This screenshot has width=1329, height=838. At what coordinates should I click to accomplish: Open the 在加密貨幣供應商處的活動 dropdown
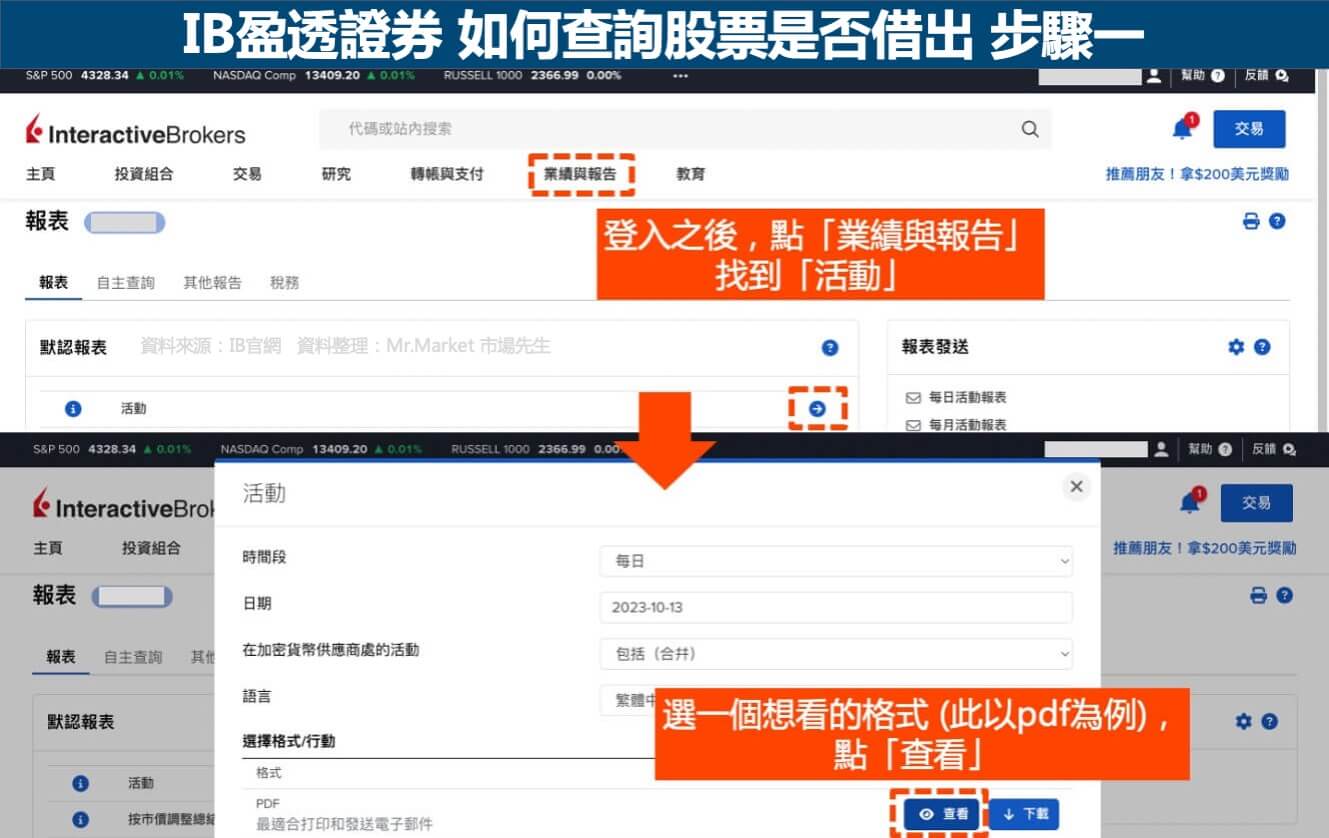pyautogui.click(x=836, y=654)
